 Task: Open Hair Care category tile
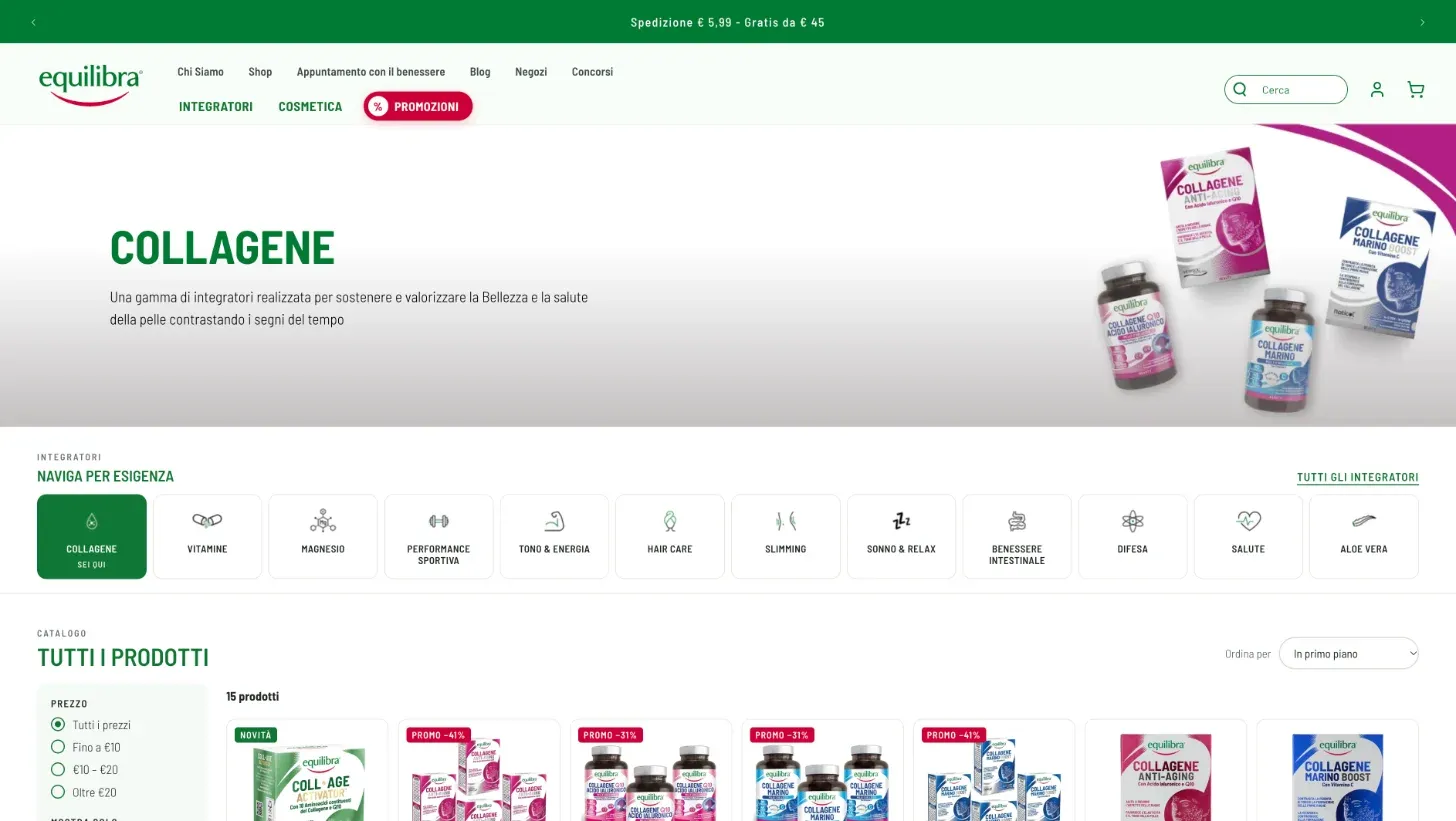pos(670,537)
